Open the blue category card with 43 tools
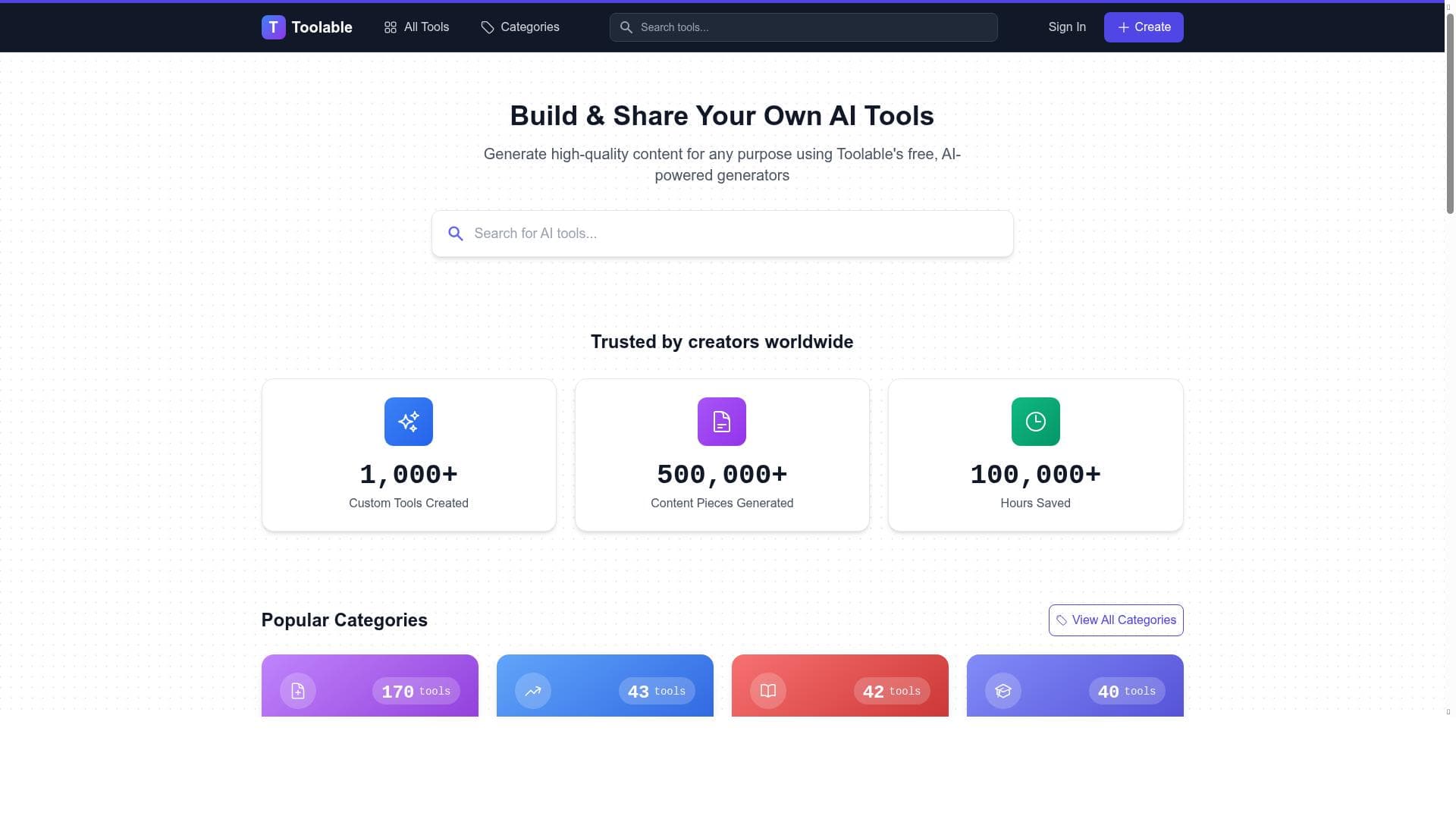The height and width of the screenshot is (819, 1456). (x=605, y=686)
